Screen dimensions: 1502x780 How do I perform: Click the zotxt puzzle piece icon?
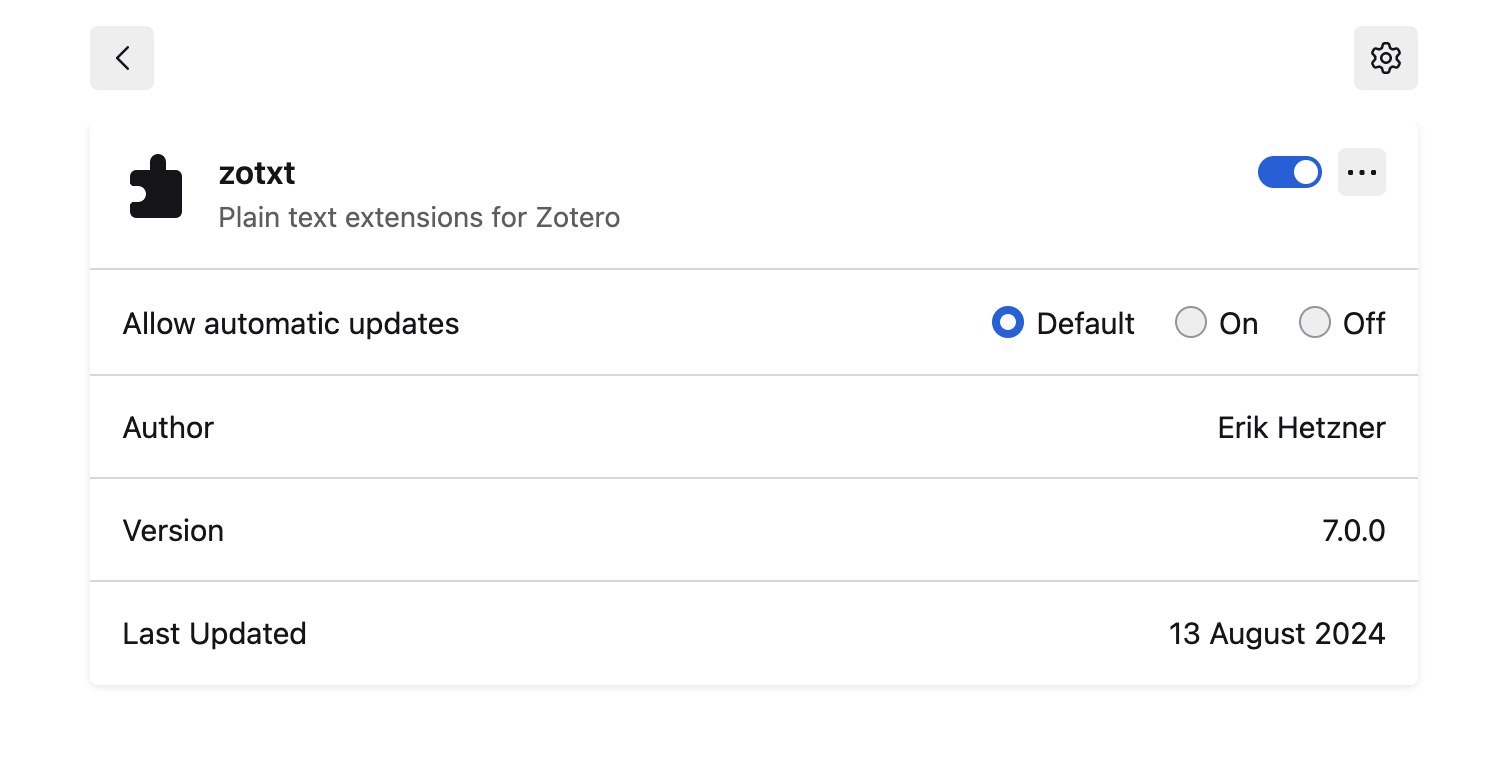click(x=156, y=187)
